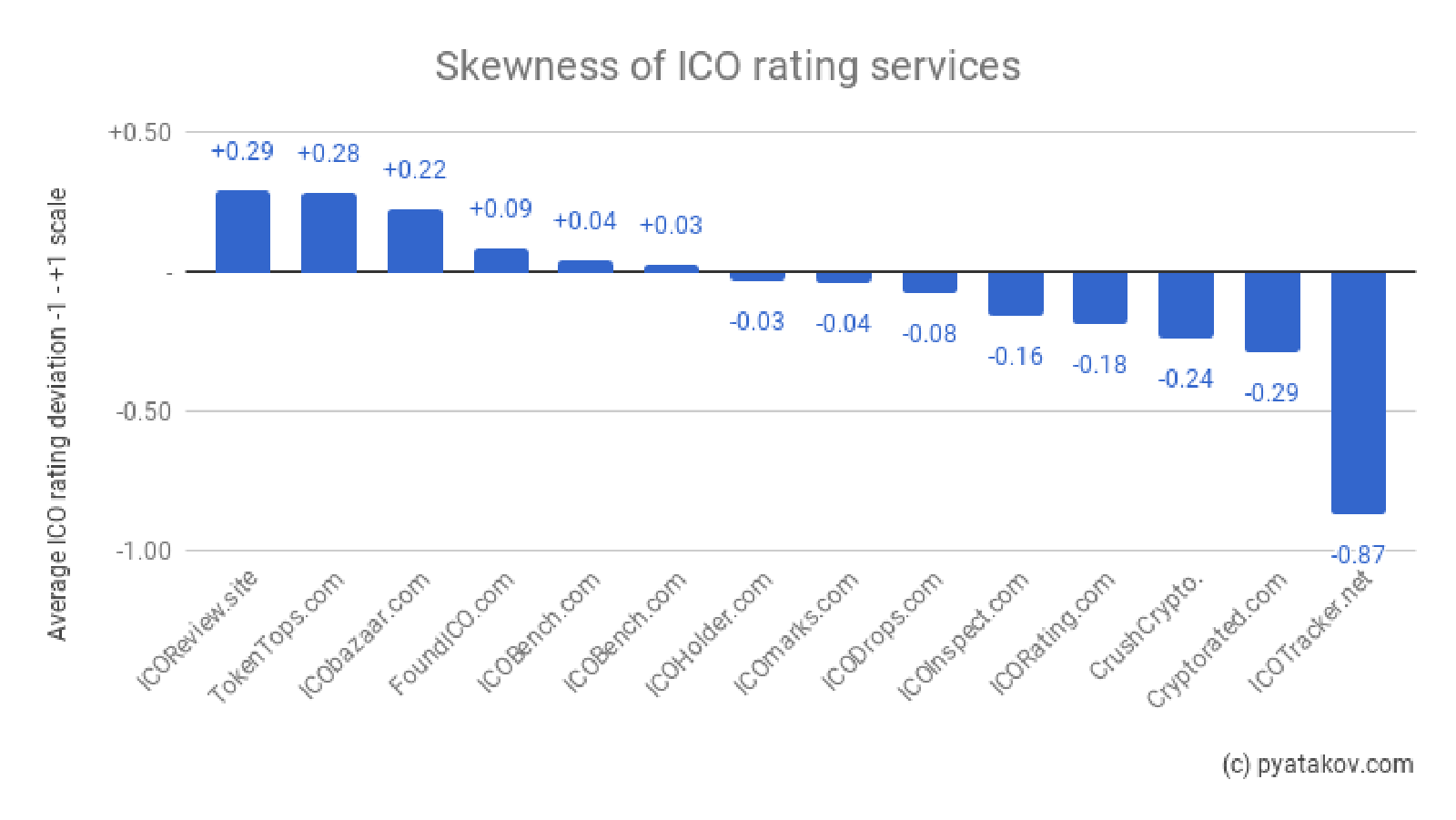Image resolution: width=1456 pixels, height=820 pixels.
Task: Click the ICOHolder.com x-axis label
Action: [711, 633]
